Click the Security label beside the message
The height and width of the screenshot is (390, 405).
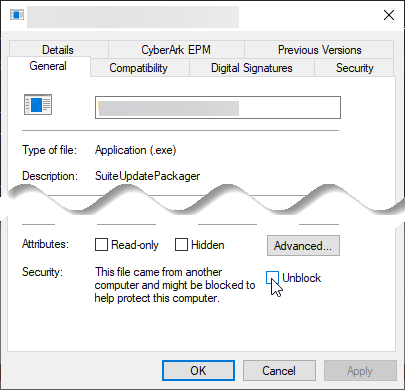(x=42, y=272)
